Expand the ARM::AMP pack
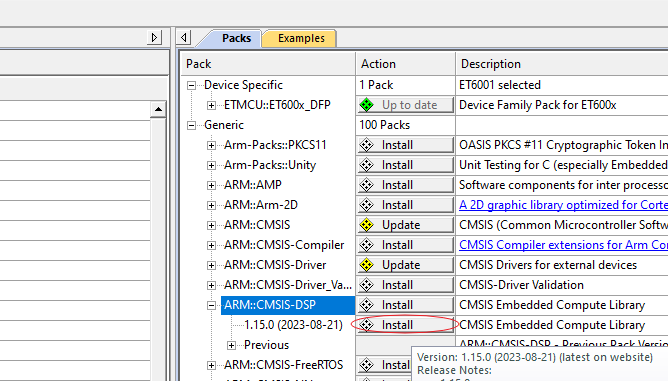This screenshot has width=668, height=381. (x=211, y=185)
